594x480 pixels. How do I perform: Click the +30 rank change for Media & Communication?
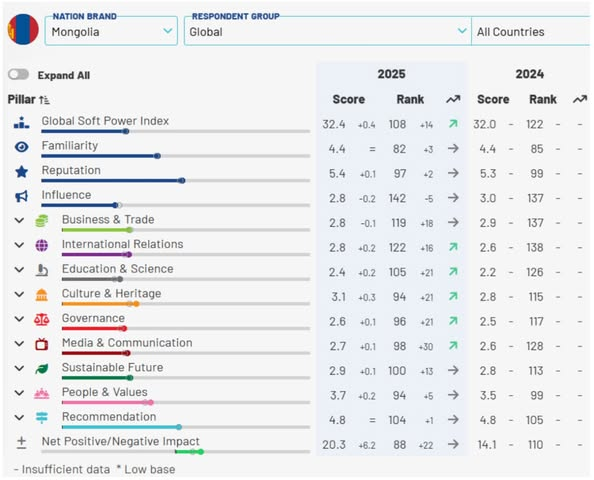pyautogui.click(x=426, y=347)
